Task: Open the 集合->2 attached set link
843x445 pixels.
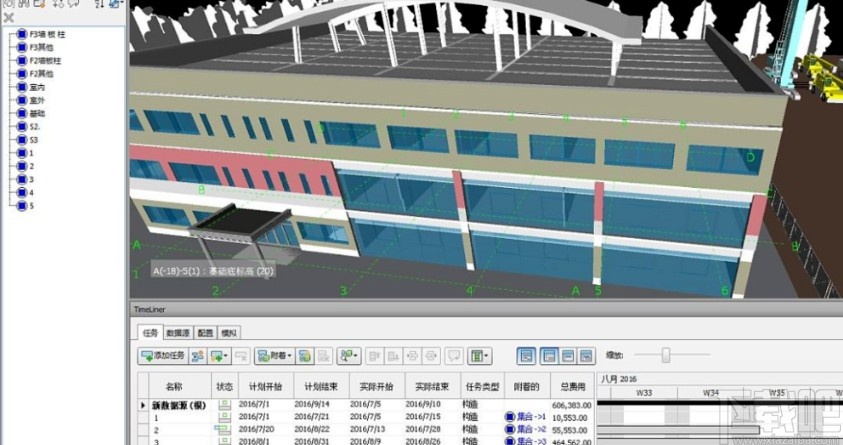Action: (x=526, y=429)
